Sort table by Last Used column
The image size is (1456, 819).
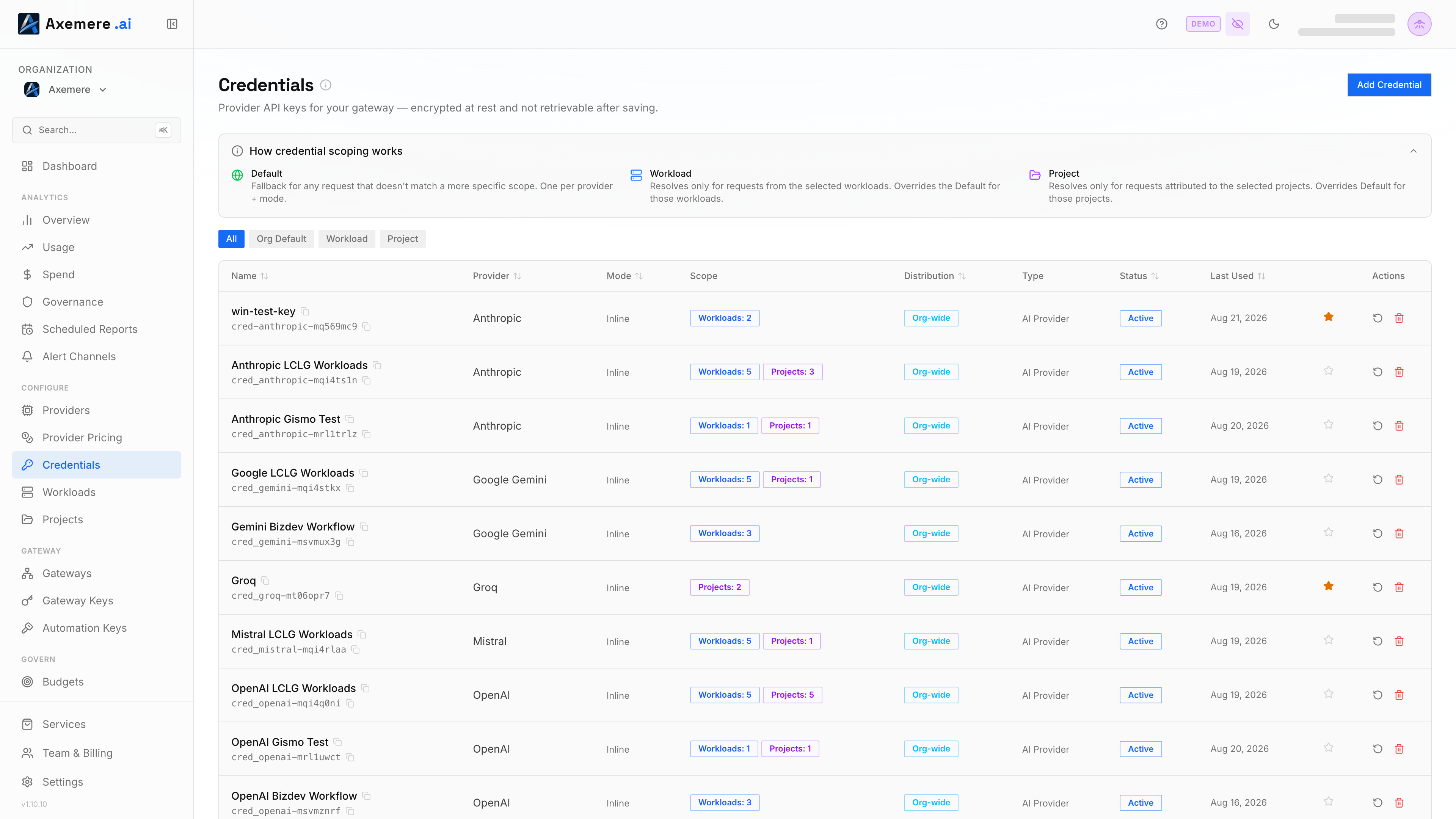[x=1238, y=276]
